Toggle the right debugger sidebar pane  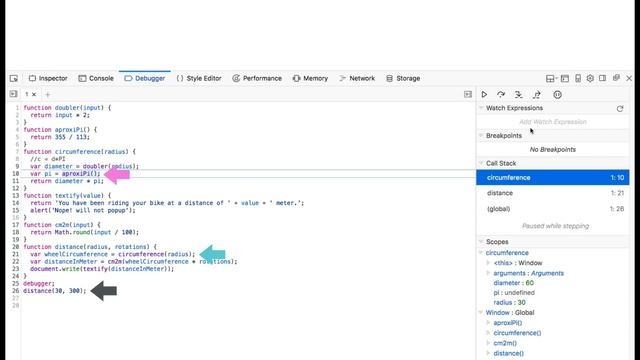(x=468, y=94)
